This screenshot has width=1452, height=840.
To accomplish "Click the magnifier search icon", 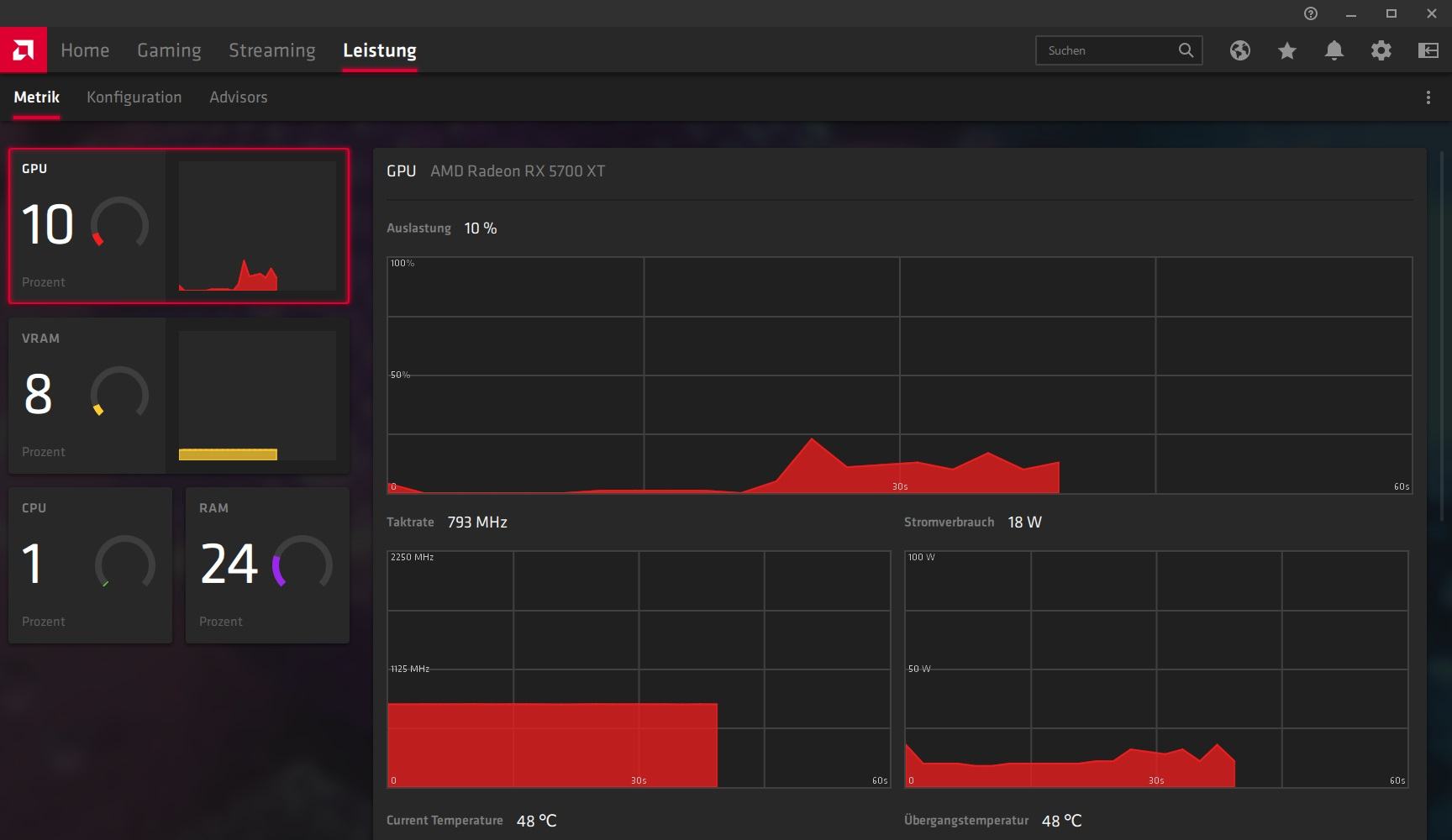I will (x=1186, y=50).
